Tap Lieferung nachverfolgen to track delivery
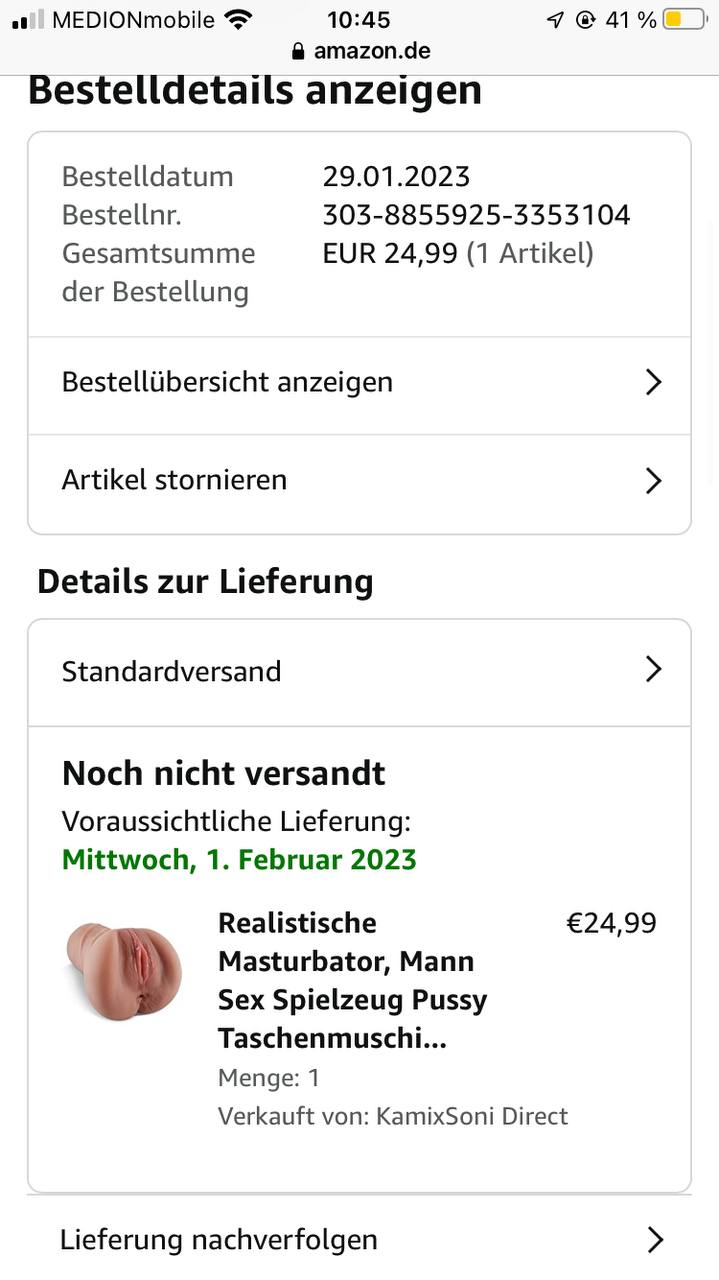The height and width of the screenshot is (1280, 719). (x=219, y=1240)
